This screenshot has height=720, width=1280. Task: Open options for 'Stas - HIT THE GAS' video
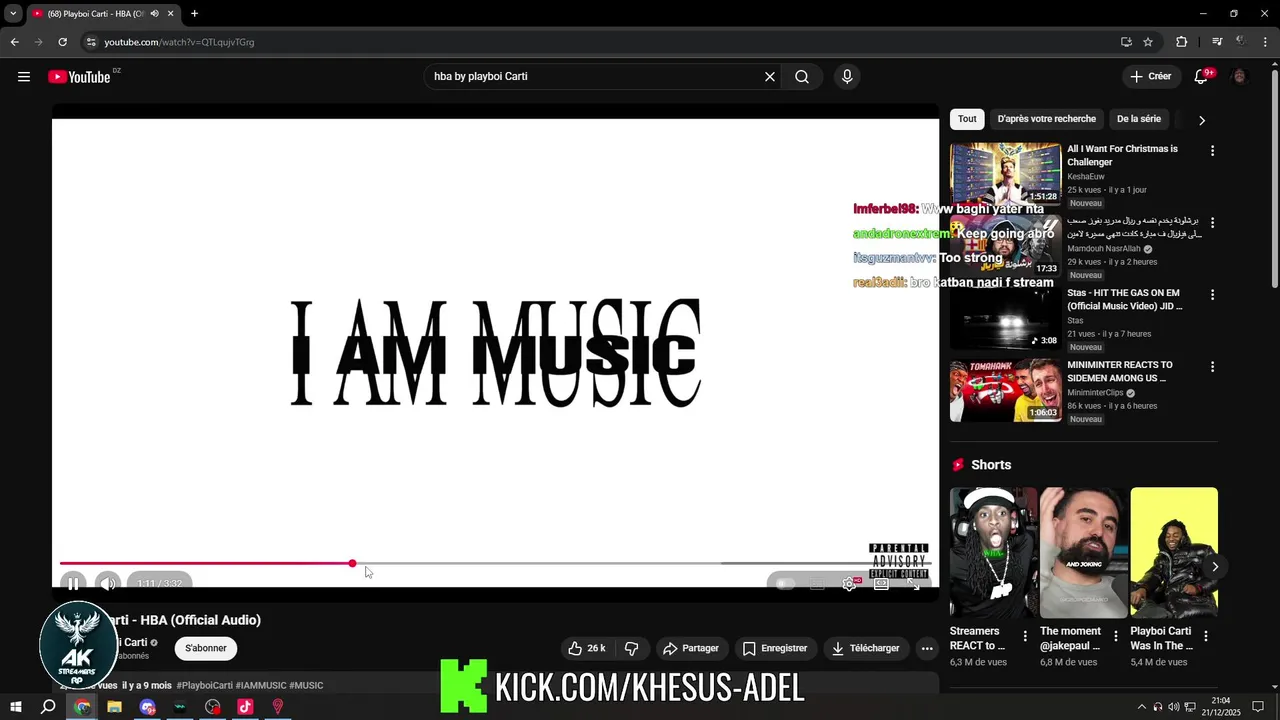[x=1212, y=295]
